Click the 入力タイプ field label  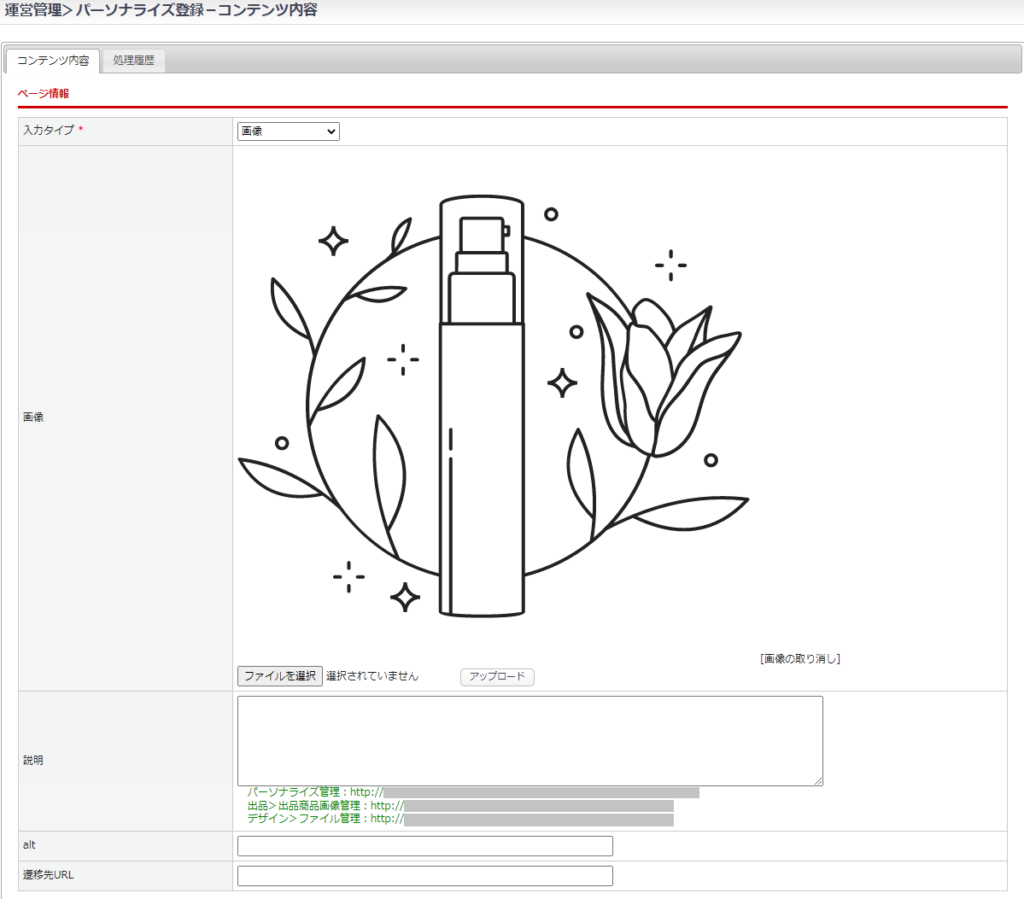[x=48, y=131]
